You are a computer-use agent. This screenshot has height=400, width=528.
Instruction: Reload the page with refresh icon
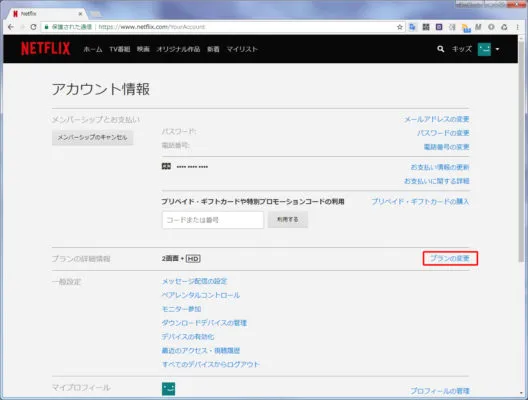[x=33, y=27]
